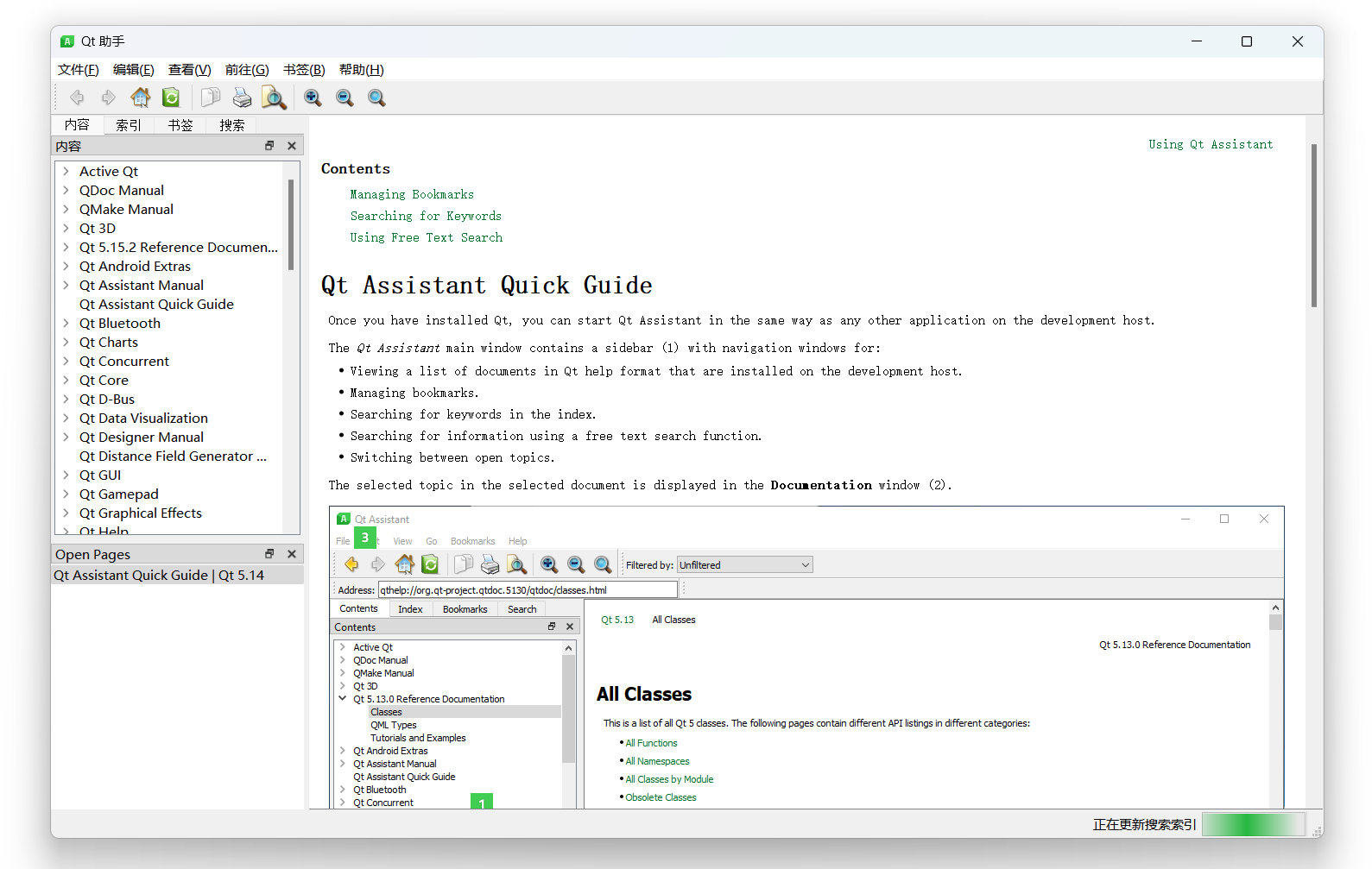
Task: Expand Qt 5.15.2 Reference Documentation node
Action: [x=66, y=247]
